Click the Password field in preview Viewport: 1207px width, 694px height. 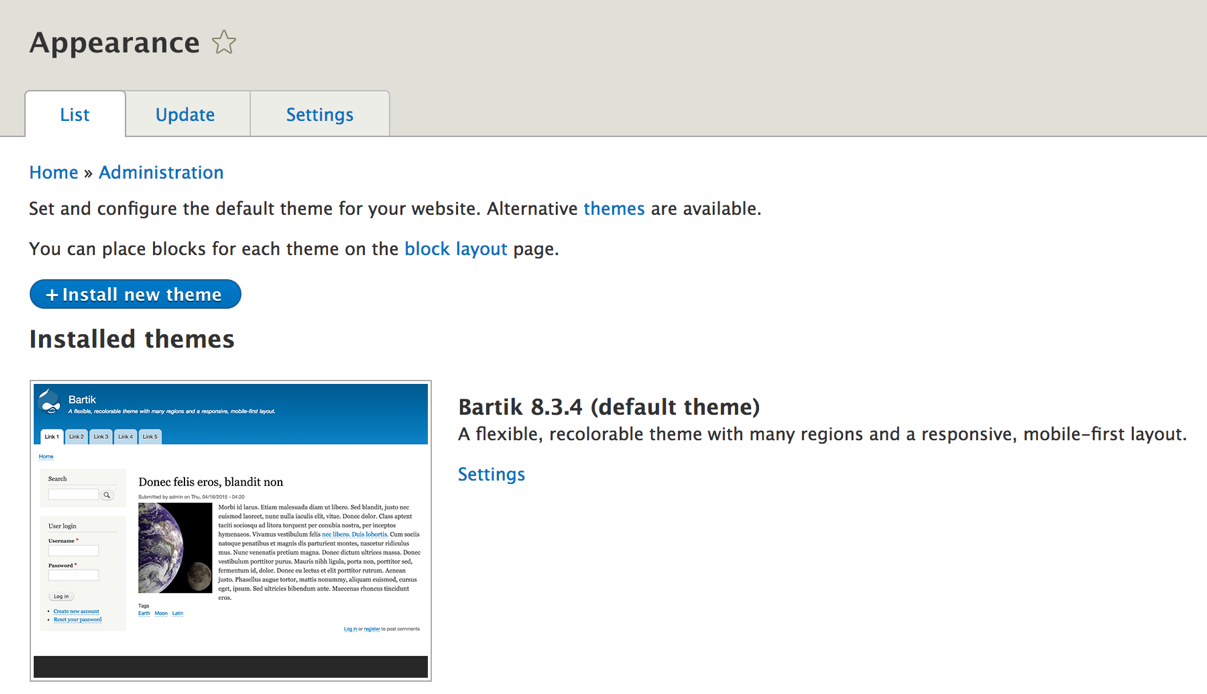(x=74, y=576)
